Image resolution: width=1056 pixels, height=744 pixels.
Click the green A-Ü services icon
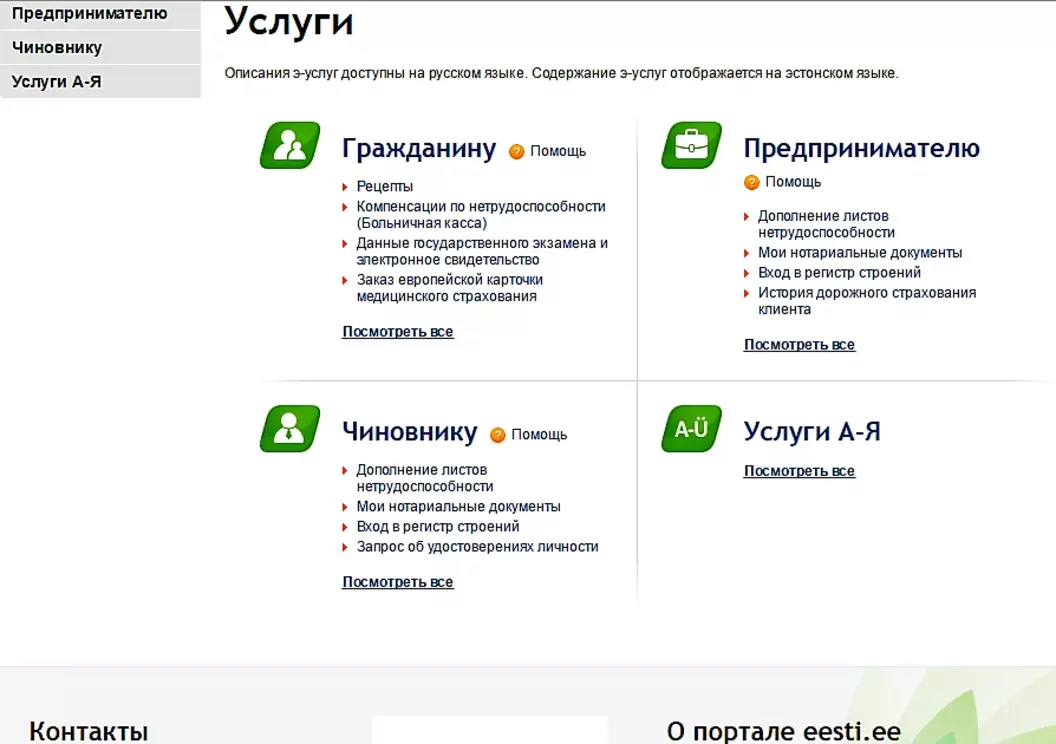click(691, 429)
